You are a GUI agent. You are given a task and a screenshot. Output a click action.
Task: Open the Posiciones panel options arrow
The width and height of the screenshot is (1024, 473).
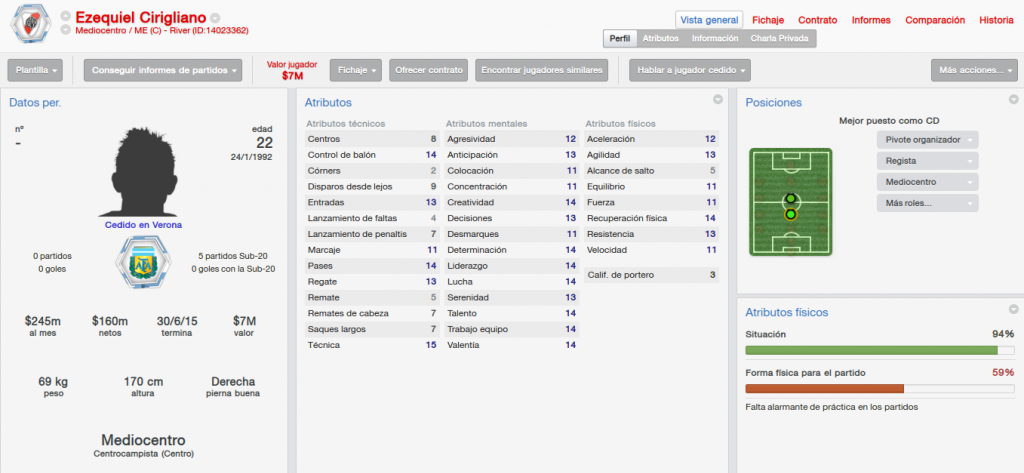[x=1014, y=100]
